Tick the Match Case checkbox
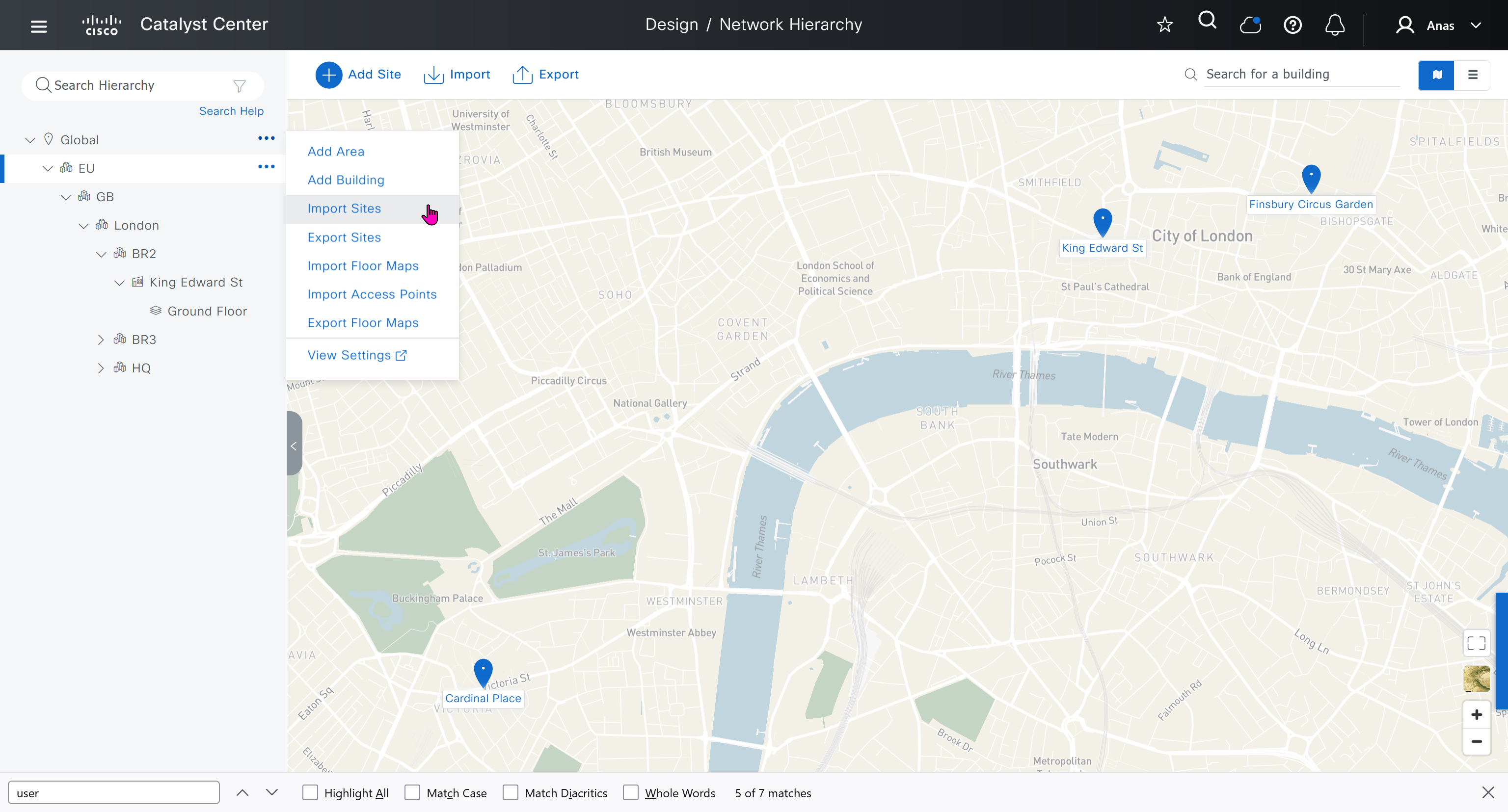The width and height of the screenshot is (1508, 812). (x=412, y=793)
